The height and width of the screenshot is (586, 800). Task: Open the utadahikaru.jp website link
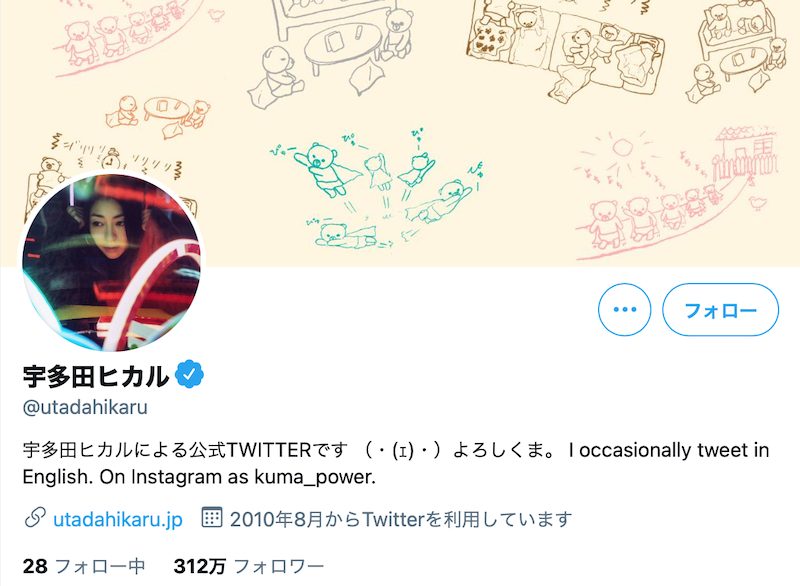118,519
